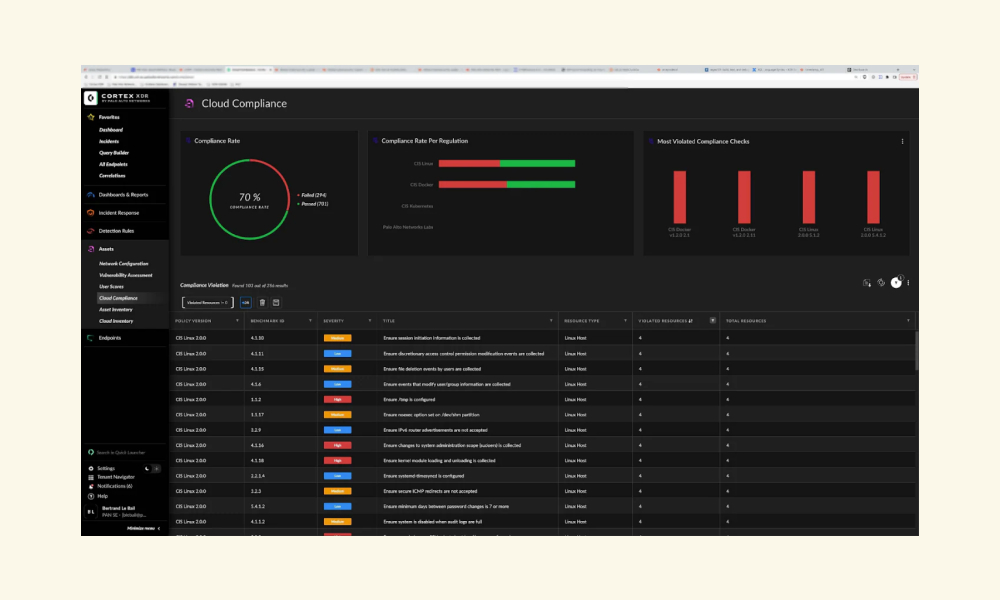
Task: Click Passed (701) legend entry
Action: click(312, 204)
